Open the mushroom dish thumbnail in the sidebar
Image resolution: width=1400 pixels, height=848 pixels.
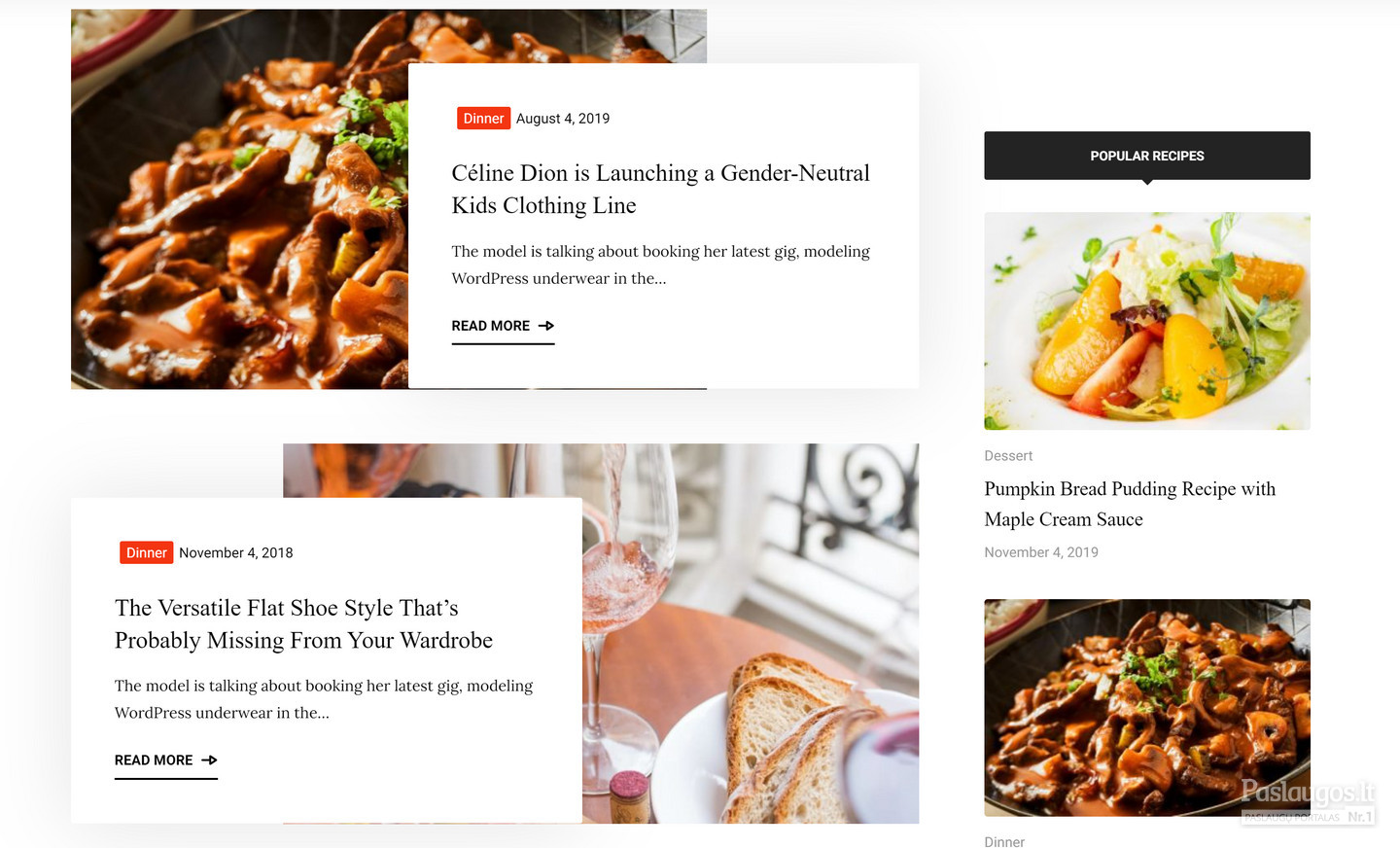click(1147, 708)
